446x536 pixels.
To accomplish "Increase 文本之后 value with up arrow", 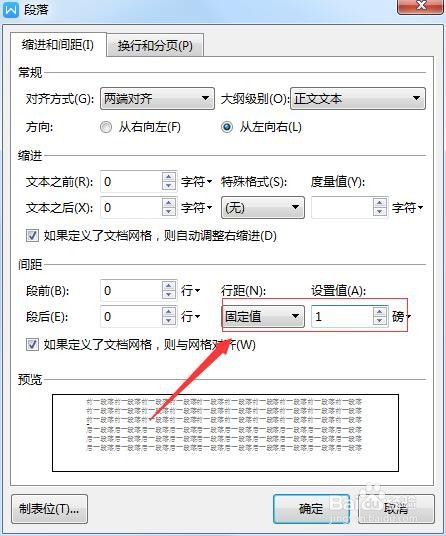I will [169, 203].
